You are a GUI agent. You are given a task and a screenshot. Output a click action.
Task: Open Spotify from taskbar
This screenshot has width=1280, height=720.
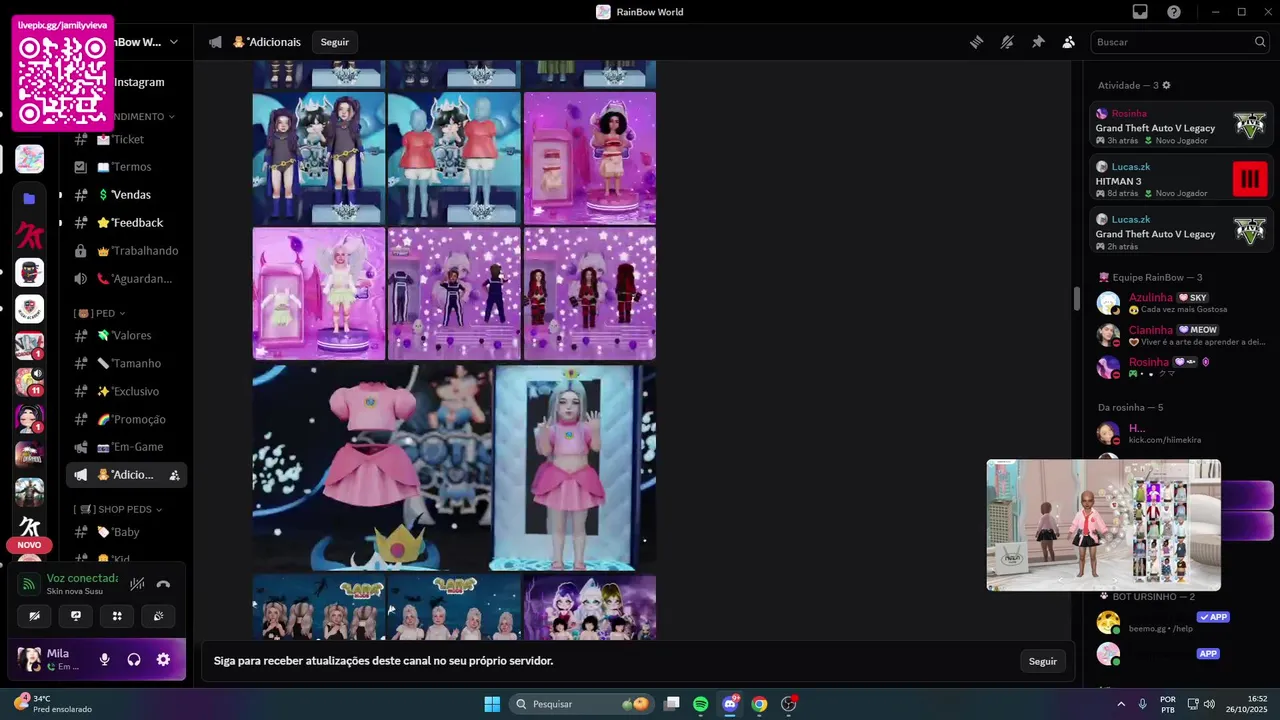[x=701, y=704]
